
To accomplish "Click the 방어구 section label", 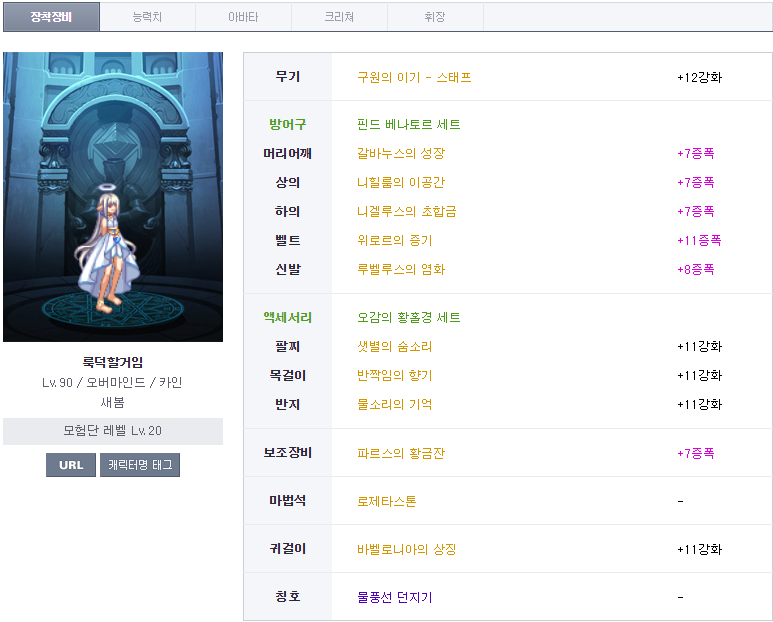I will (287, 124).
